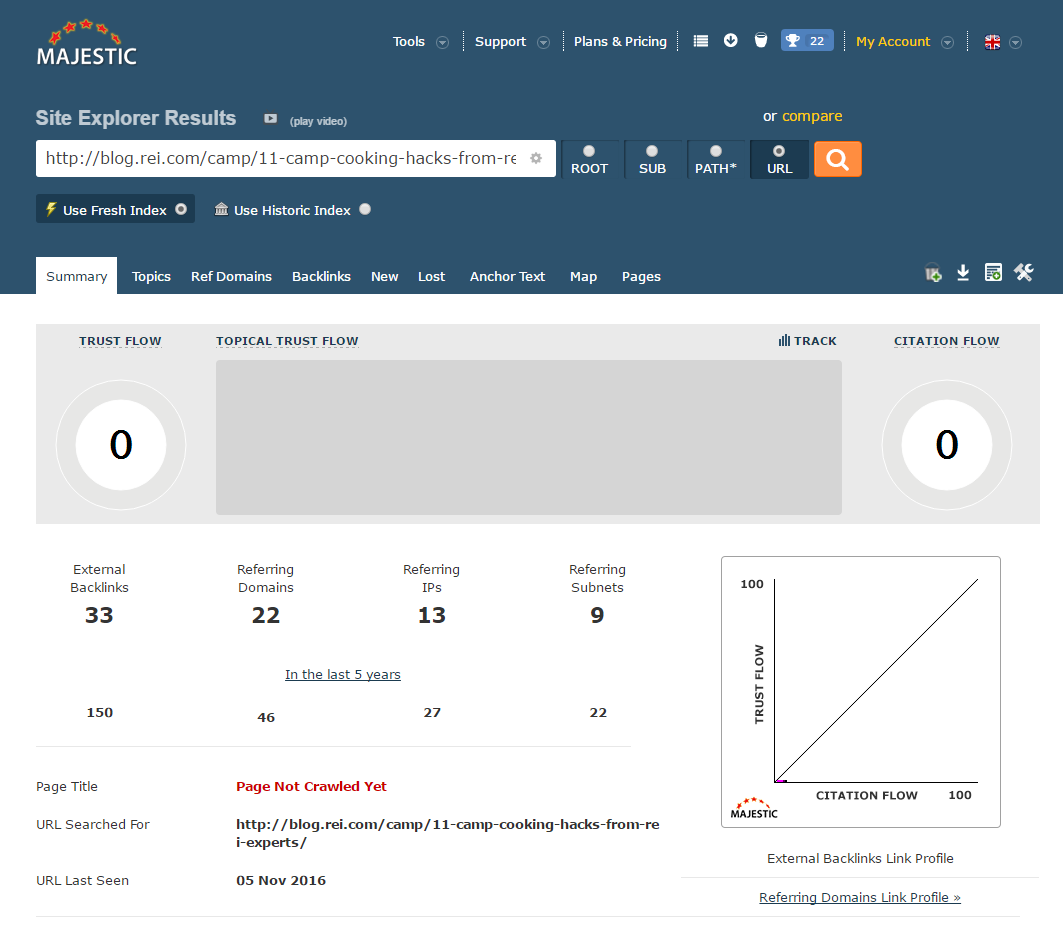
Task: Click the trophy icon showing 22
Action: [x=806, y=41]
